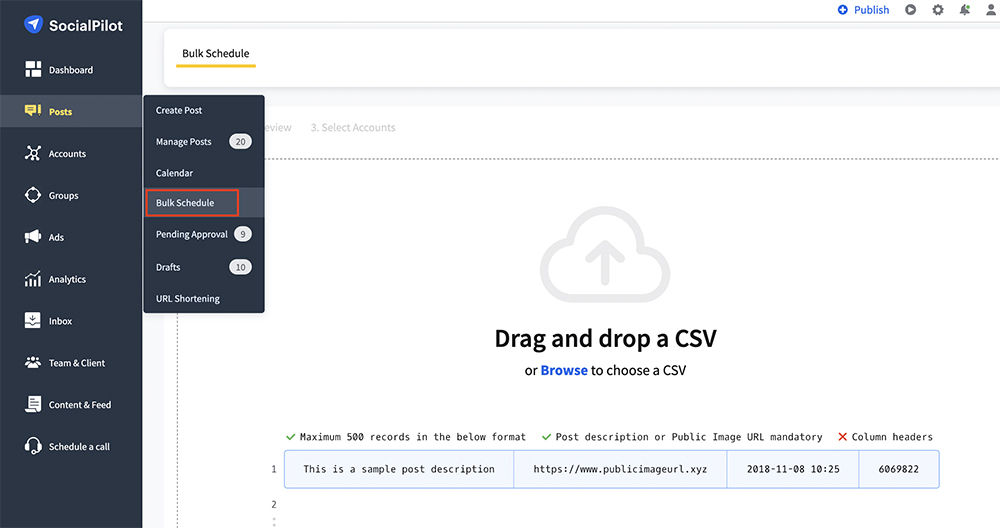Switch to the Bulk Schedule tab

click(x=216, y=54)
